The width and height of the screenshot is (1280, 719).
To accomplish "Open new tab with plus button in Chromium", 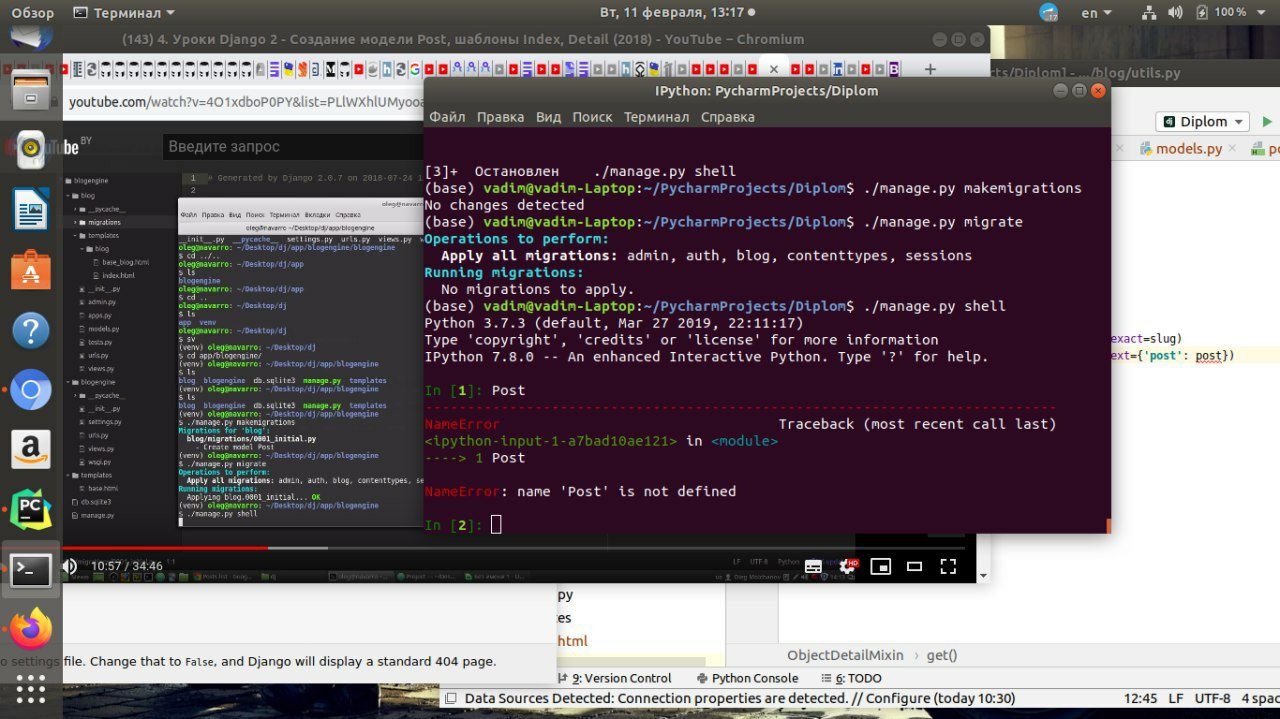I will (930, 69).
